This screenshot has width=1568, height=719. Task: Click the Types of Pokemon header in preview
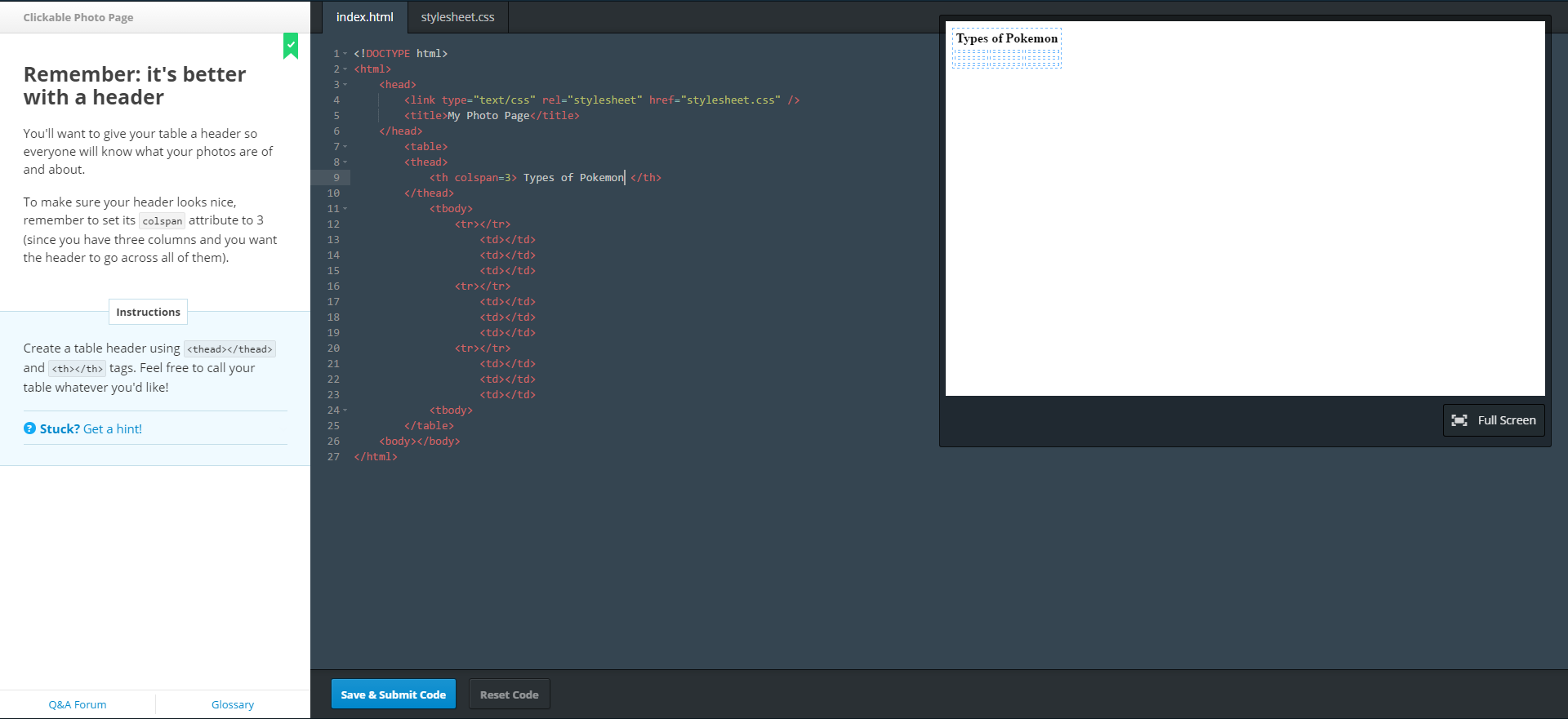1006,38
